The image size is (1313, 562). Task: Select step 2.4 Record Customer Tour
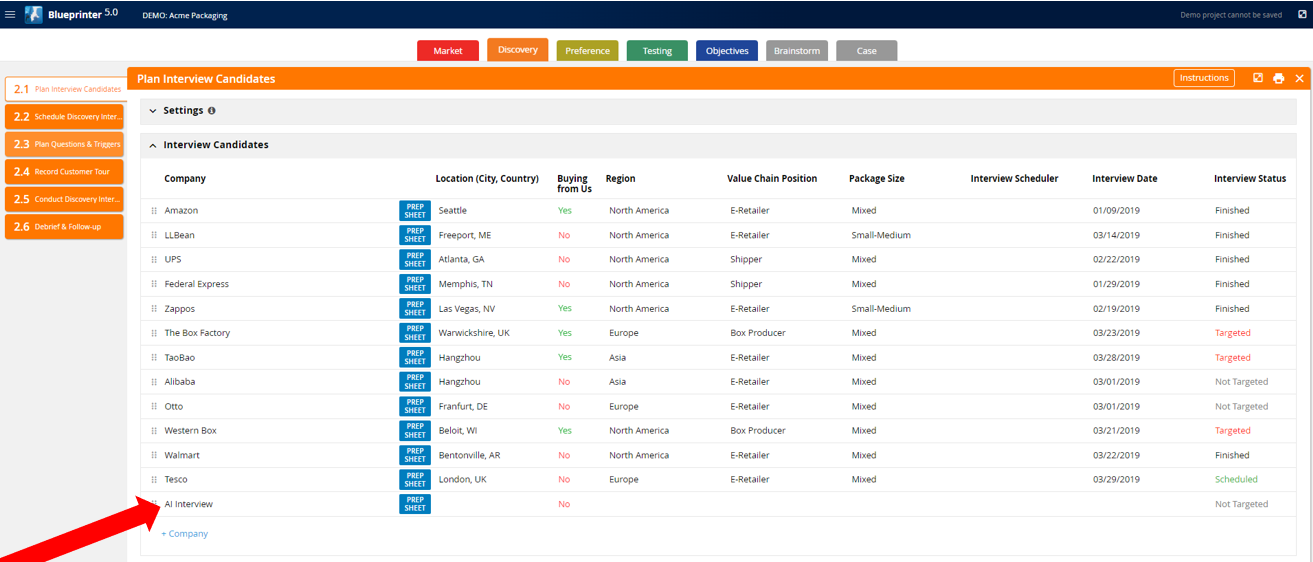click(64, 172)
